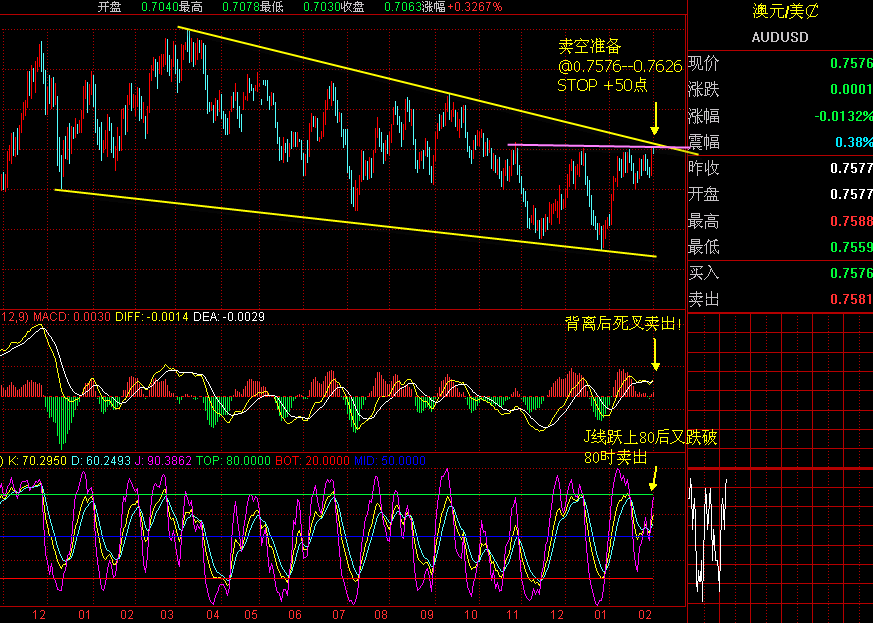Click the 卖空准备 chart annotation
873x623 pixels.
click(589, 46)
